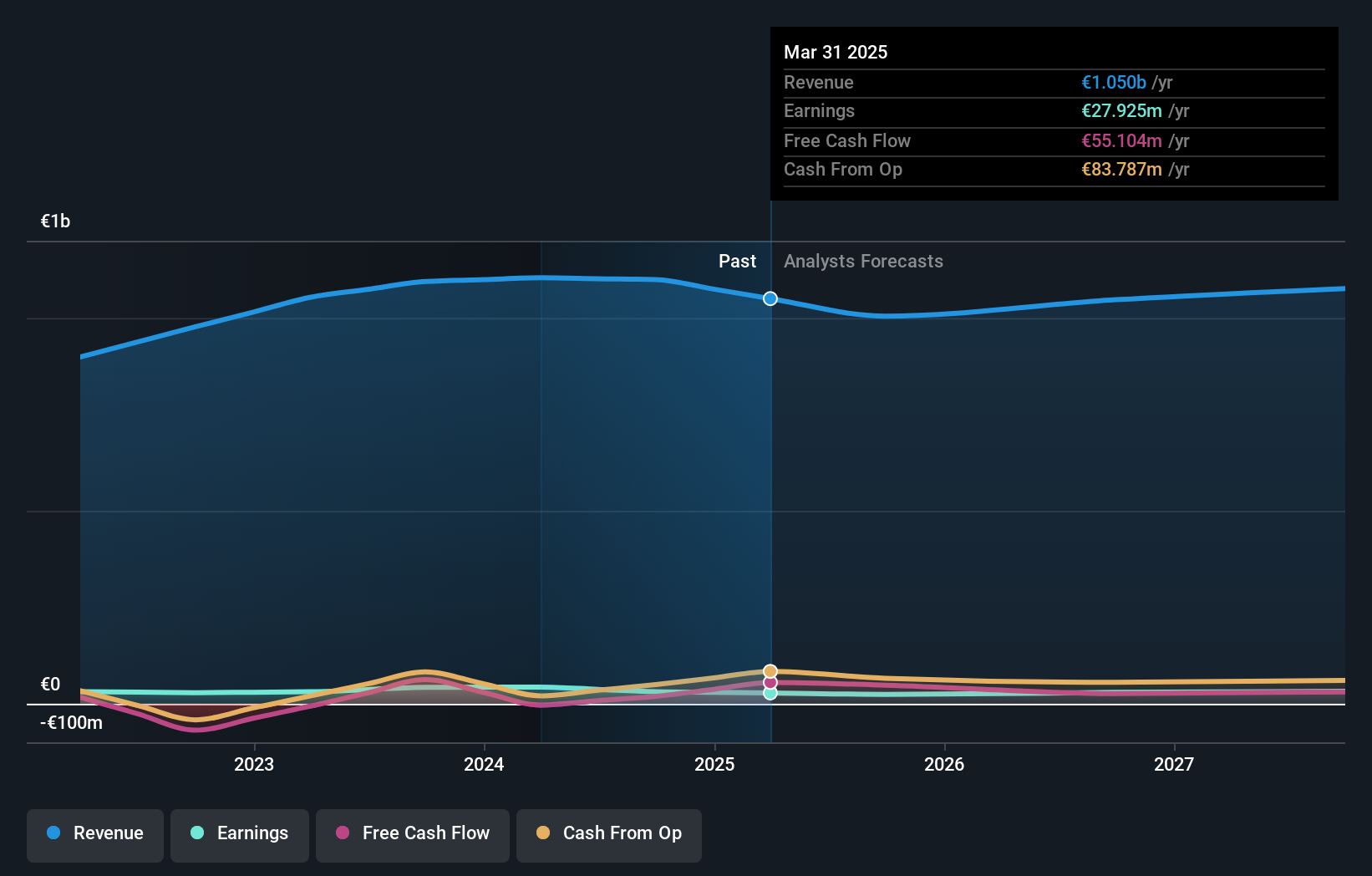Select the 2027 x-axis label
This screenshot has width=1372, height=876.
pos(1174,764)
